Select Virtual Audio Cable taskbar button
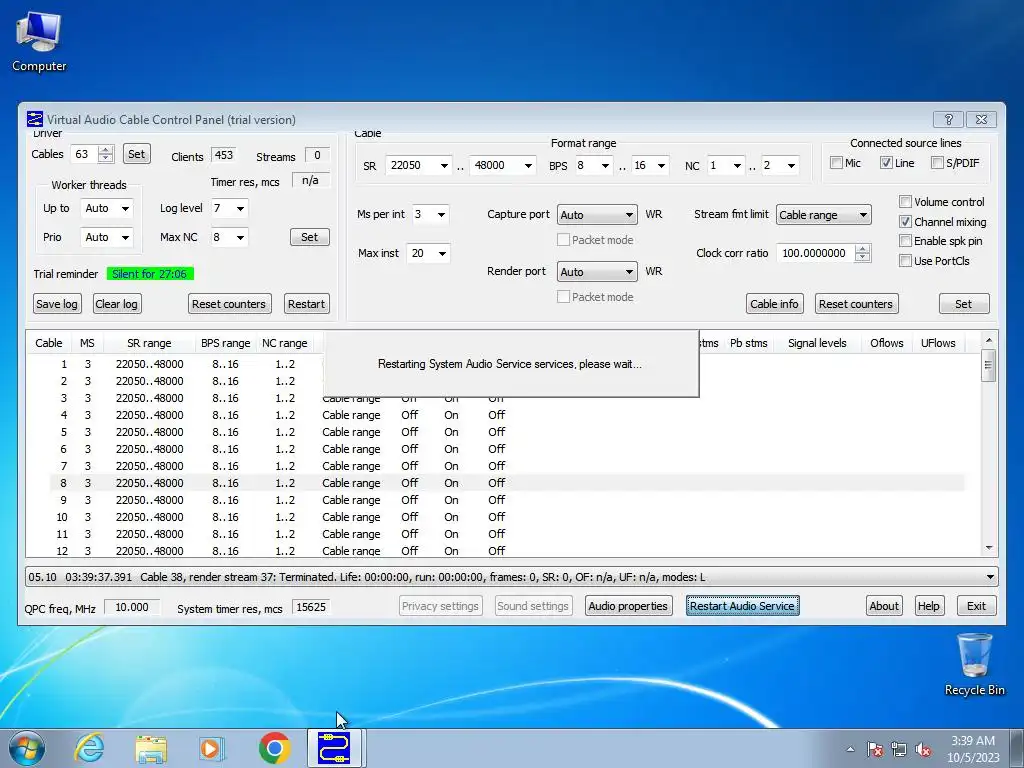 (336, 748)
